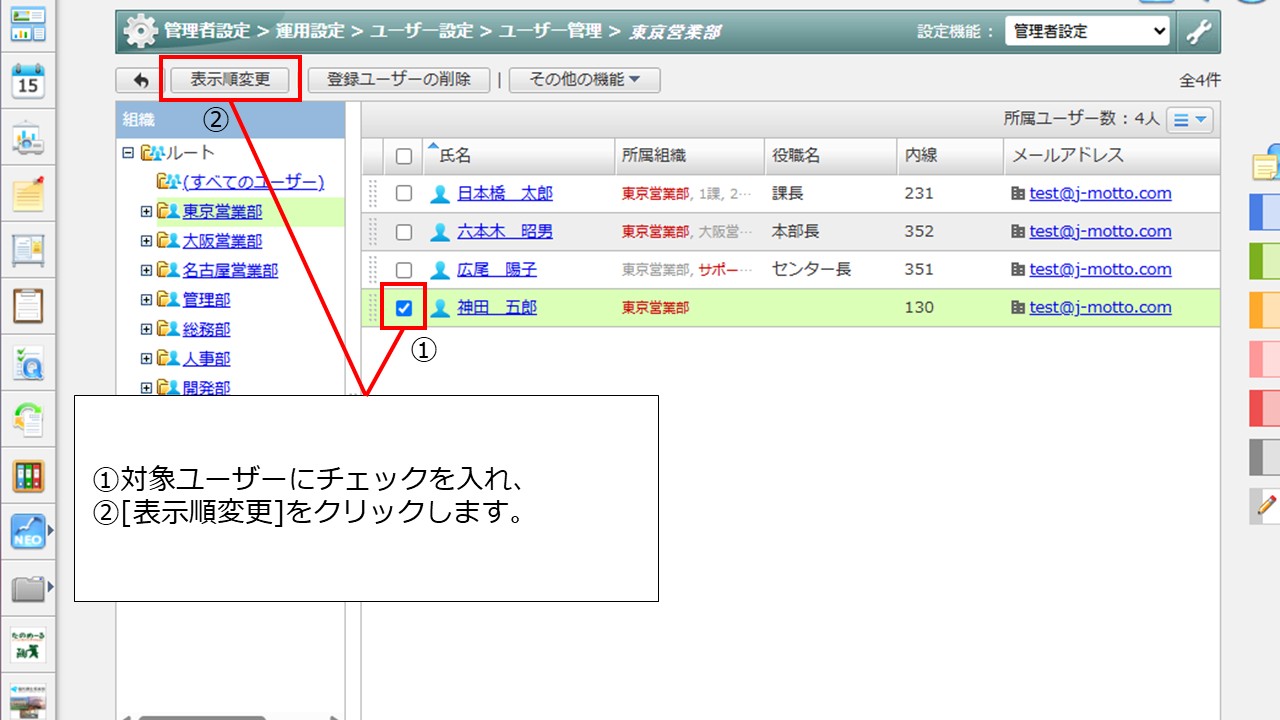Image resolution: width=1280 pixels, height=720 pixels.
Task: Open user 広尾 陽子 link
Action: [497, 270]
